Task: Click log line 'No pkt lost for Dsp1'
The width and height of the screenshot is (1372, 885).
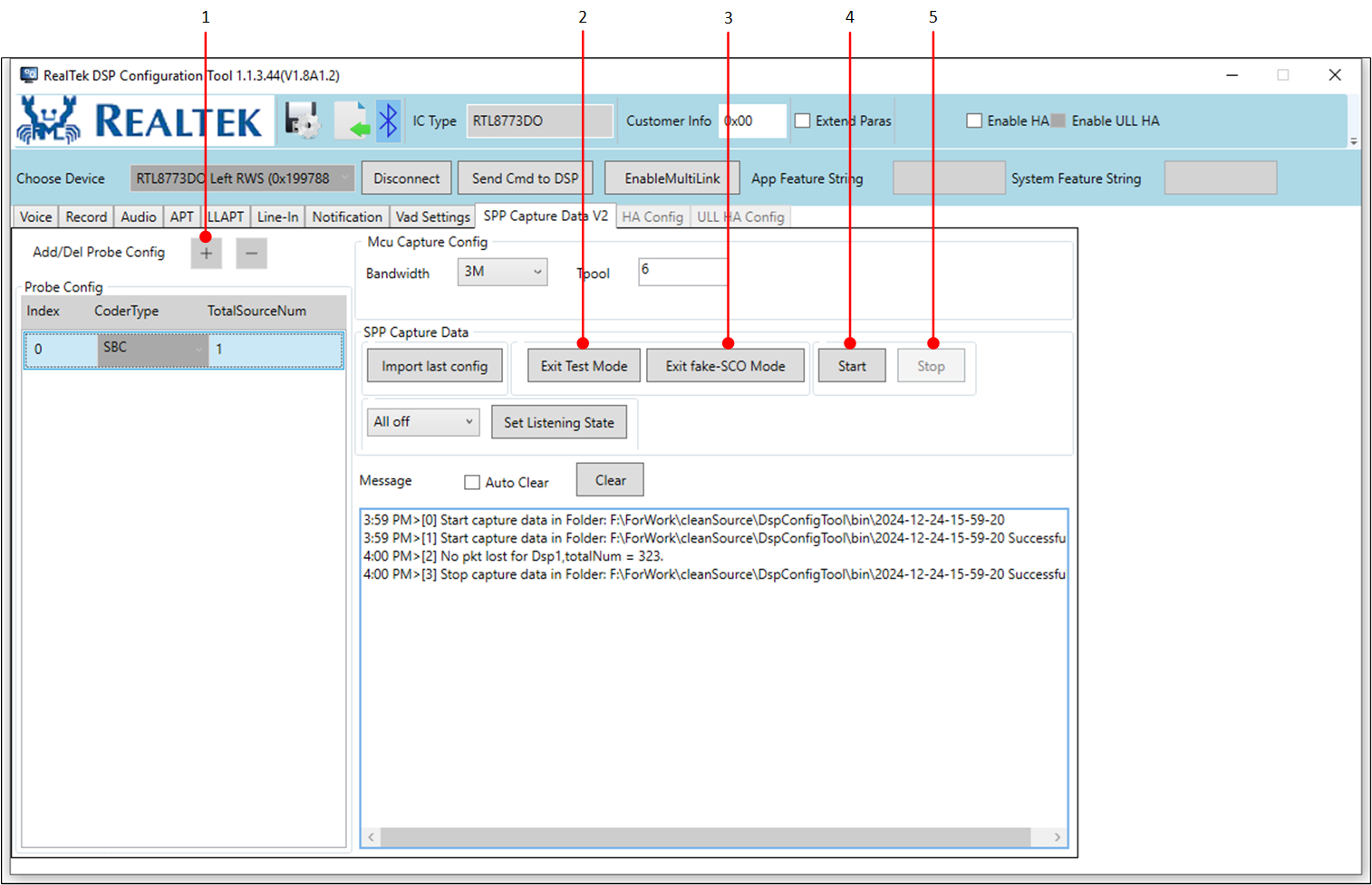Action: pos(513,556)
